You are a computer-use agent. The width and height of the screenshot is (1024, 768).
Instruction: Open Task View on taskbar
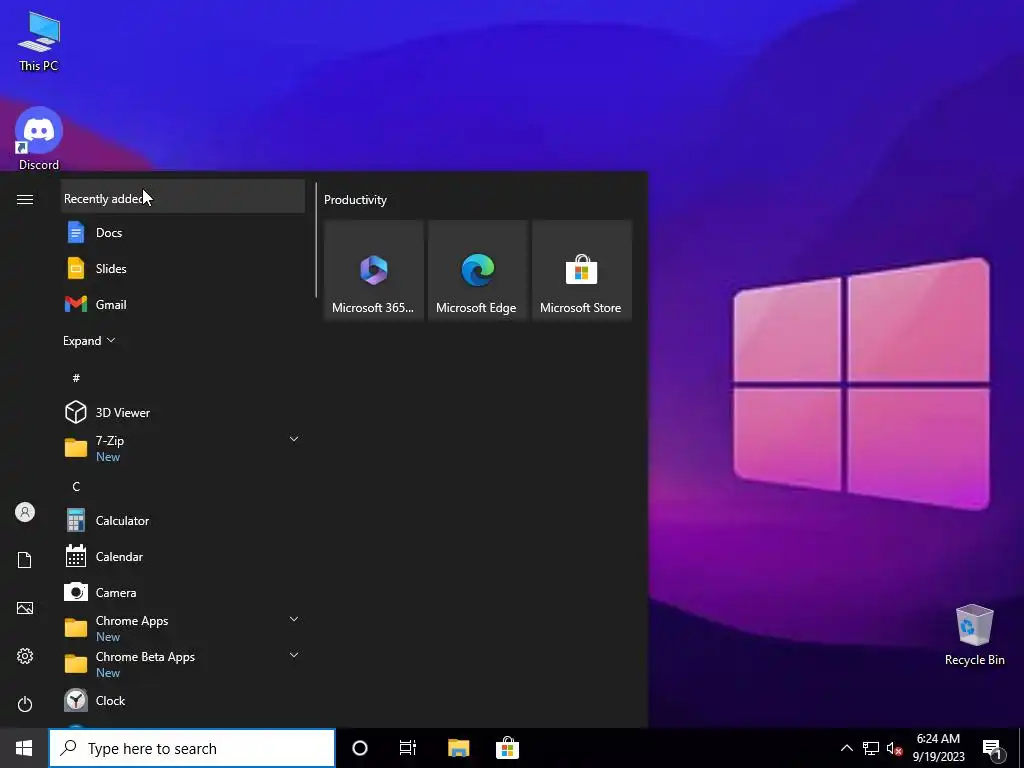click(408, 748)
